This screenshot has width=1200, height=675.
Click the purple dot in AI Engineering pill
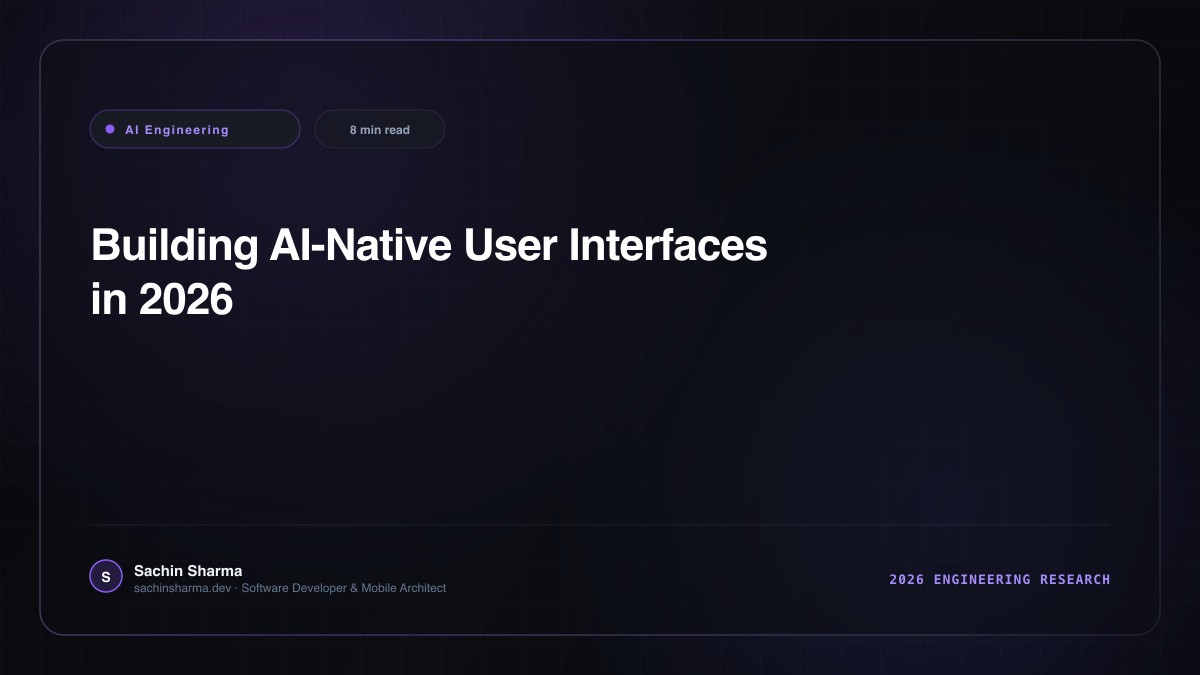tap(110, 129)
